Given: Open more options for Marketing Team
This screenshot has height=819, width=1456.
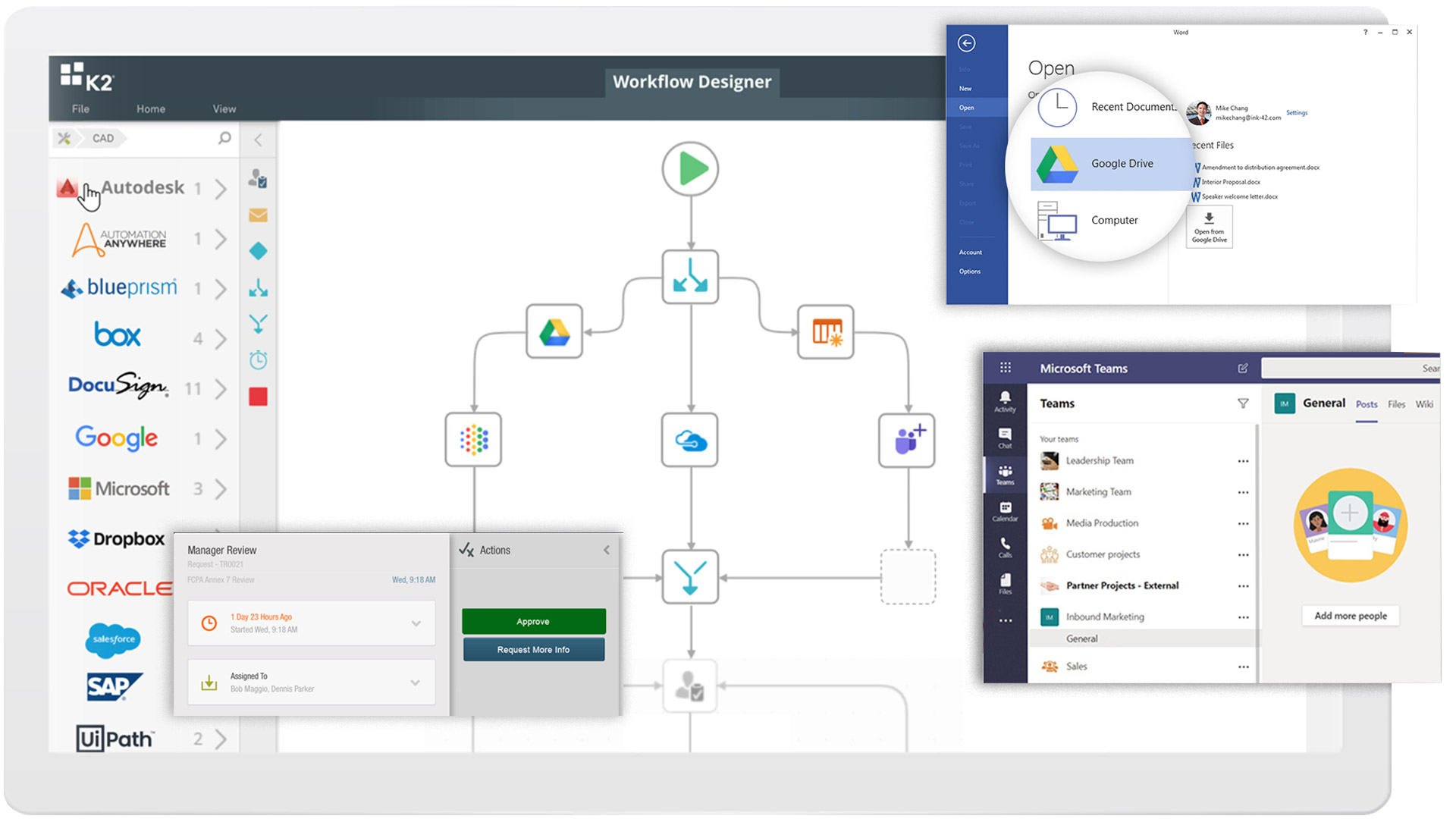Looking at the screenshot, I should (1243, 492).
